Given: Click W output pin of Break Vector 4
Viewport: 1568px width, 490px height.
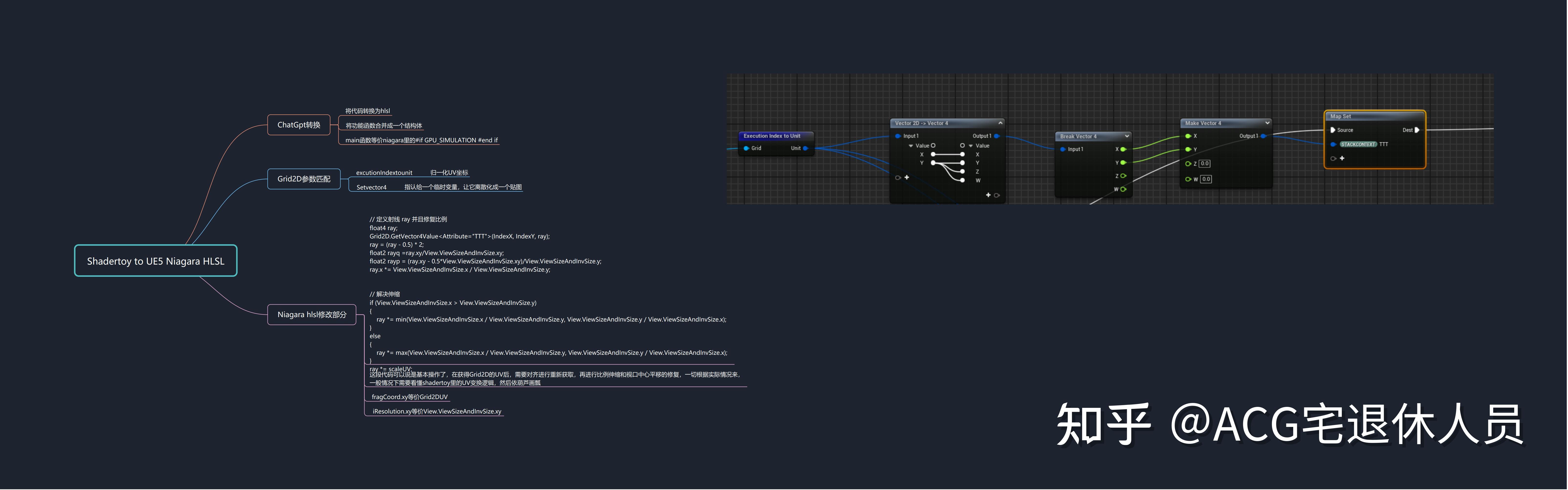Looking at the screenshot, I should [1123, 189].
